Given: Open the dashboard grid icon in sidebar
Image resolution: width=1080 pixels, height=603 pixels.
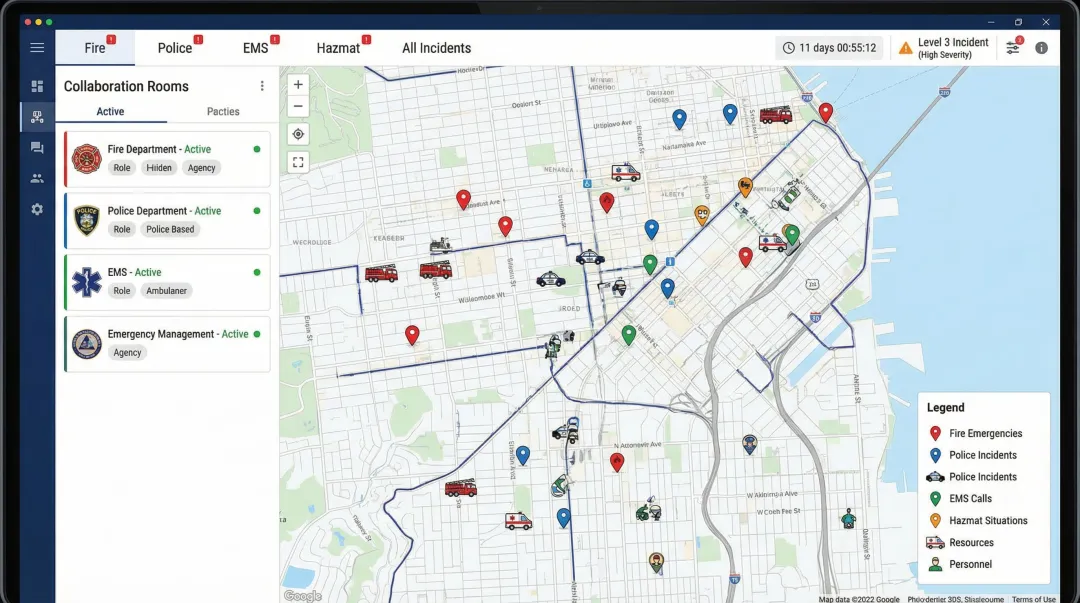Looking at the screenshot, I should pyautogui.click(x=37, y=86).
